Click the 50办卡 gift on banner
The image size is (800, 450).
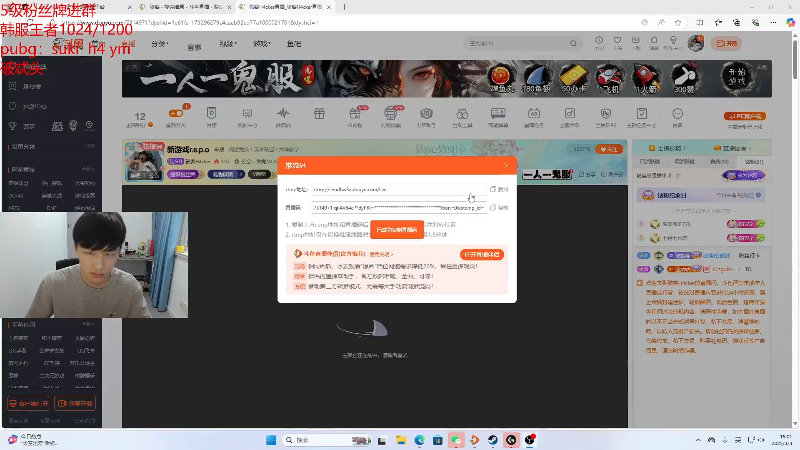(x=573, y=79)
